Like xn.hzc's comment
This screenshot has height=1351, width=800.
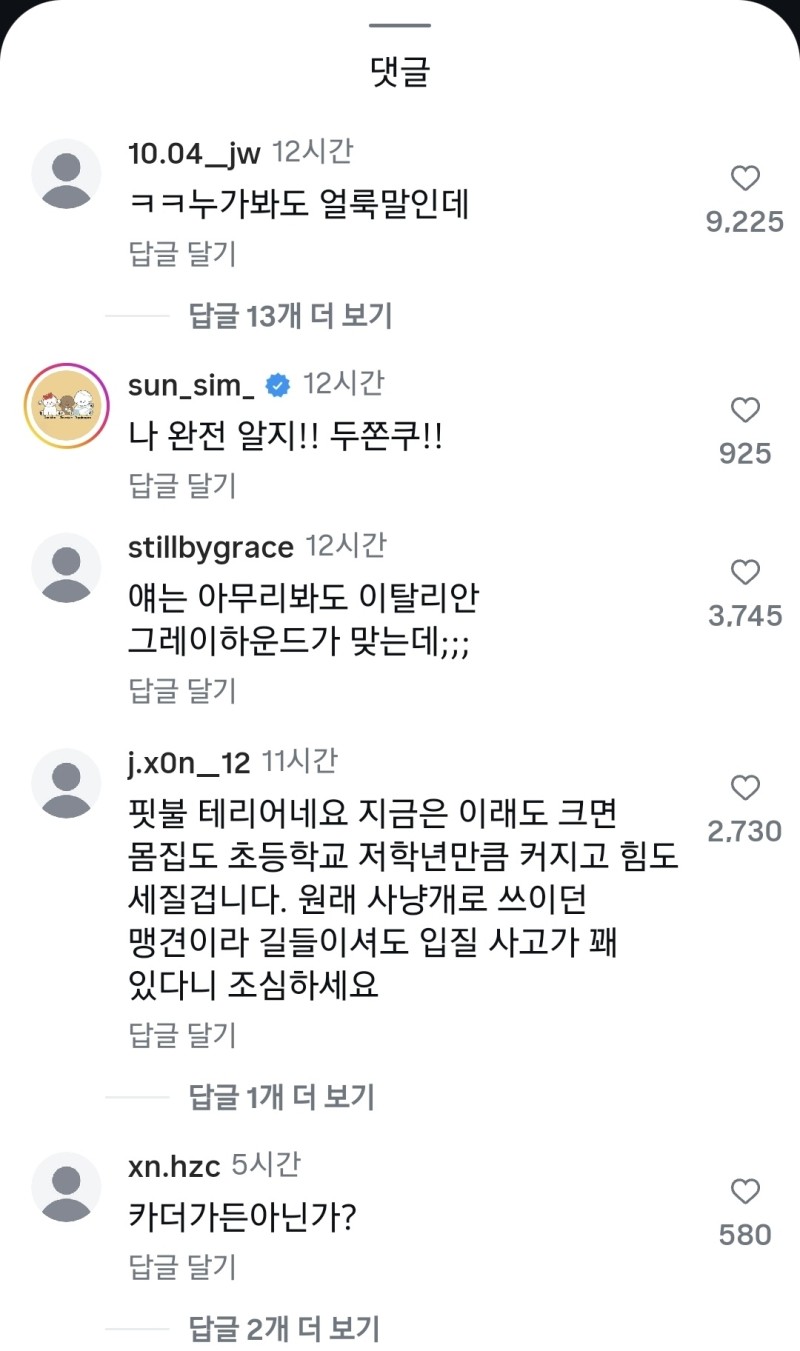(744, 1192)
